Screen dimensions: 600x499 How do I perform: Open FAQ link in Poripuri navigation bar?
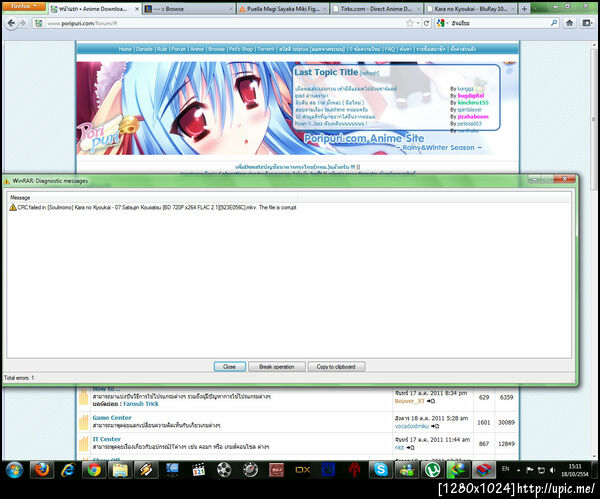coord(390,49)
